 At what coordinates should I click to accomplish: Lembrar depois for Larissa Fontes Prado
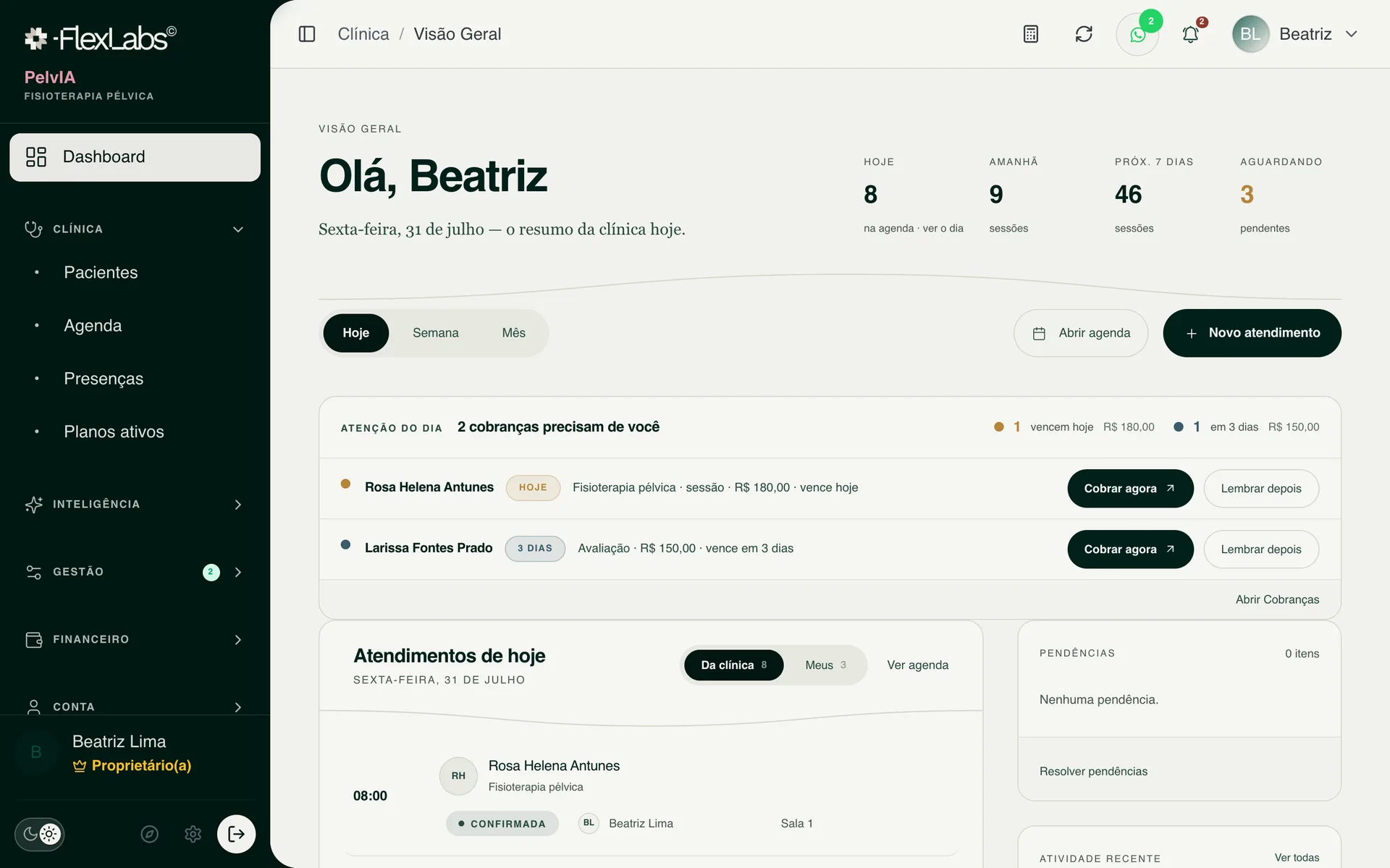(x=1261, y=549)
